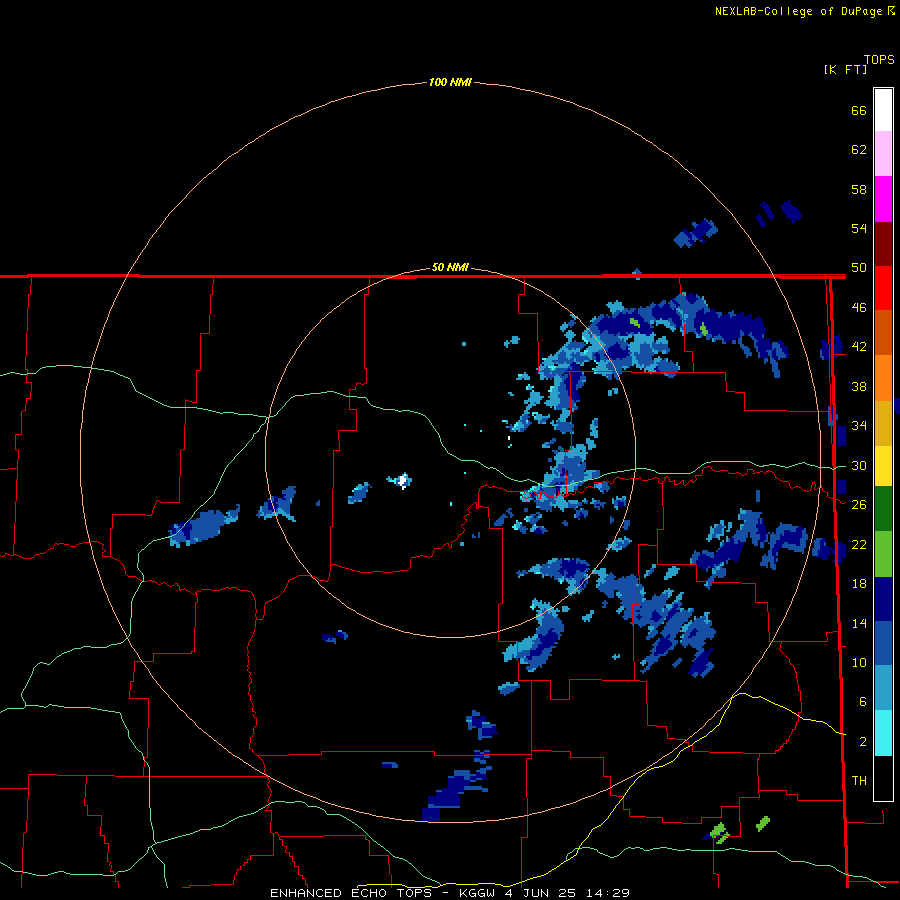Select the "10" legend value
This screenshot has height=900, width=900.
click(859, 662)
